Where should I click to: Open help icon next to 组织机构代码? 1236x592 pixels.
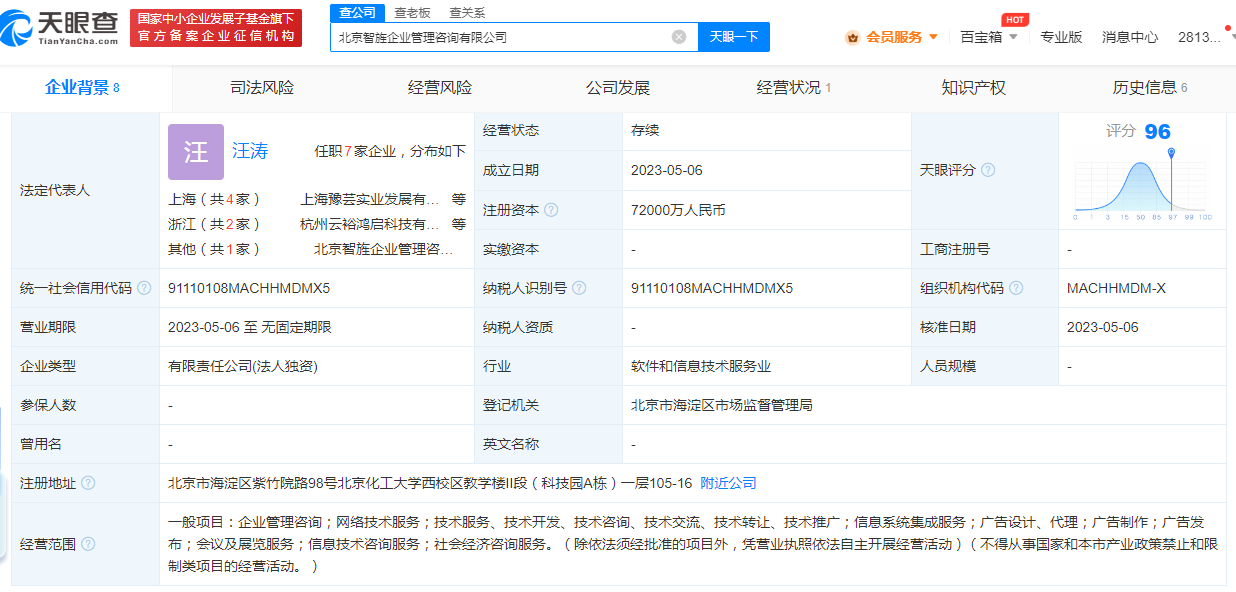(1016, 288)
